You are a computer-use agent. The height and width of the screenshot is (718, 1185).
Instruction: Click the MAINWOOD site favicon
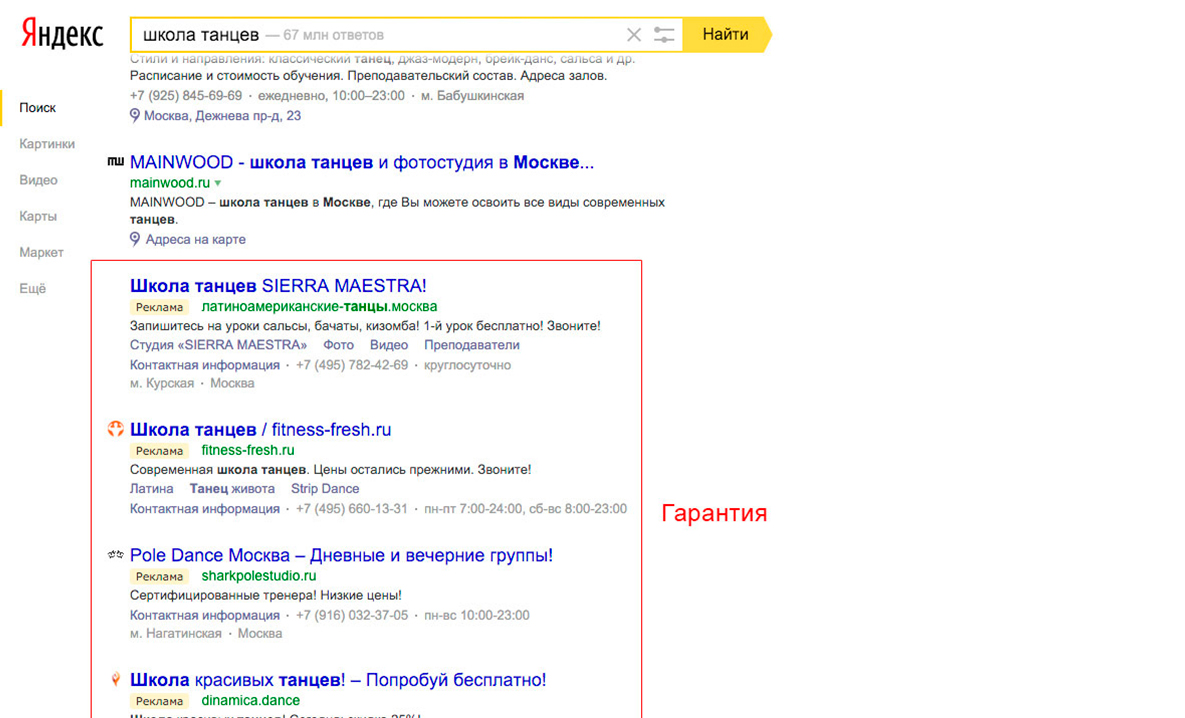116,162
